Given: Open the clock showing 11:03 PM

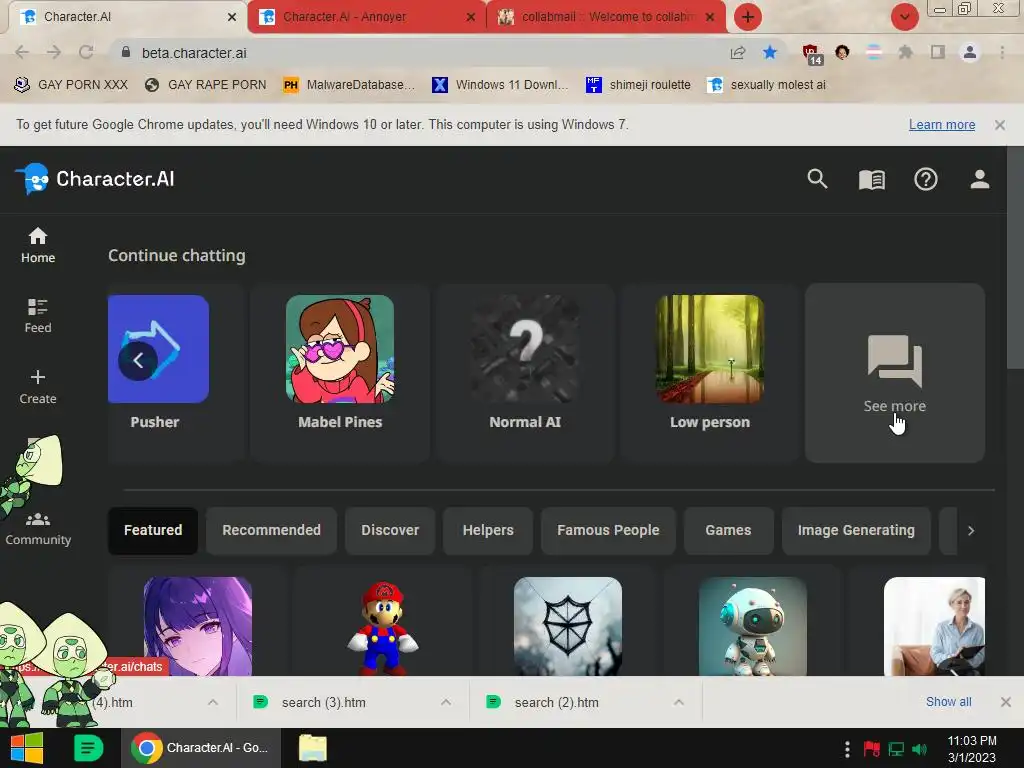Looking at the screenshot, I should coord(972,749).
